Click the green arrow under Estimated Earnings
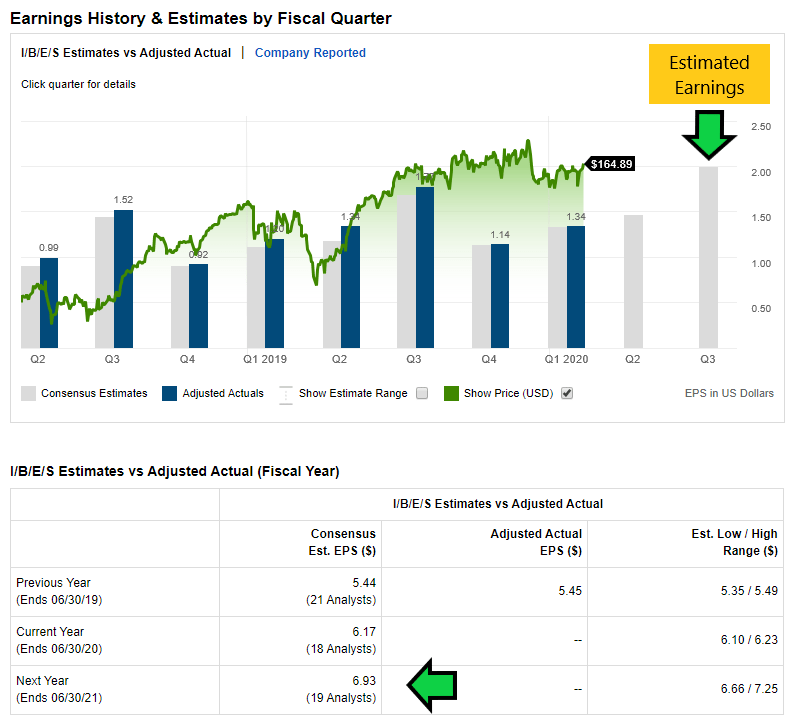The image size is (794, 722). [709, 133]
